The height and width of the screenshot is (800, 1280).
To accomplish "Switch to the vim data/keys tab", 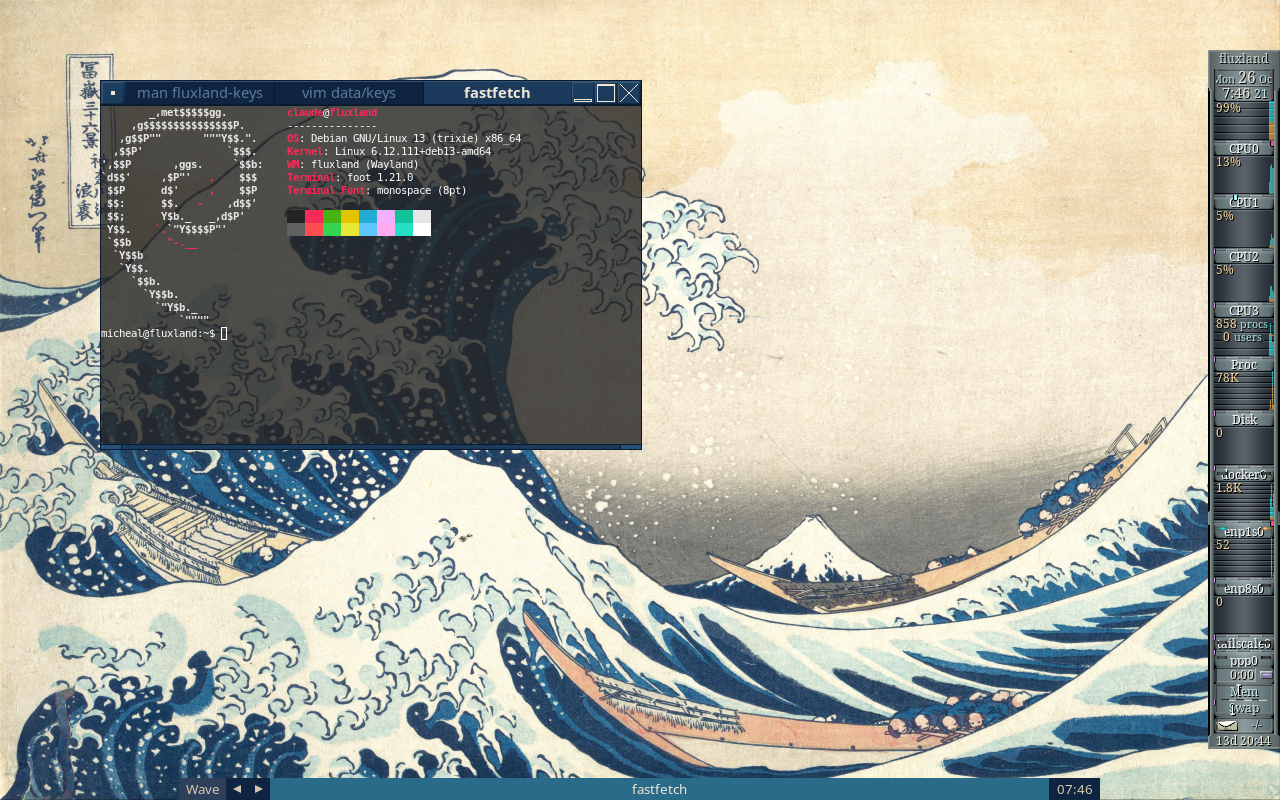I will point(349,93).
